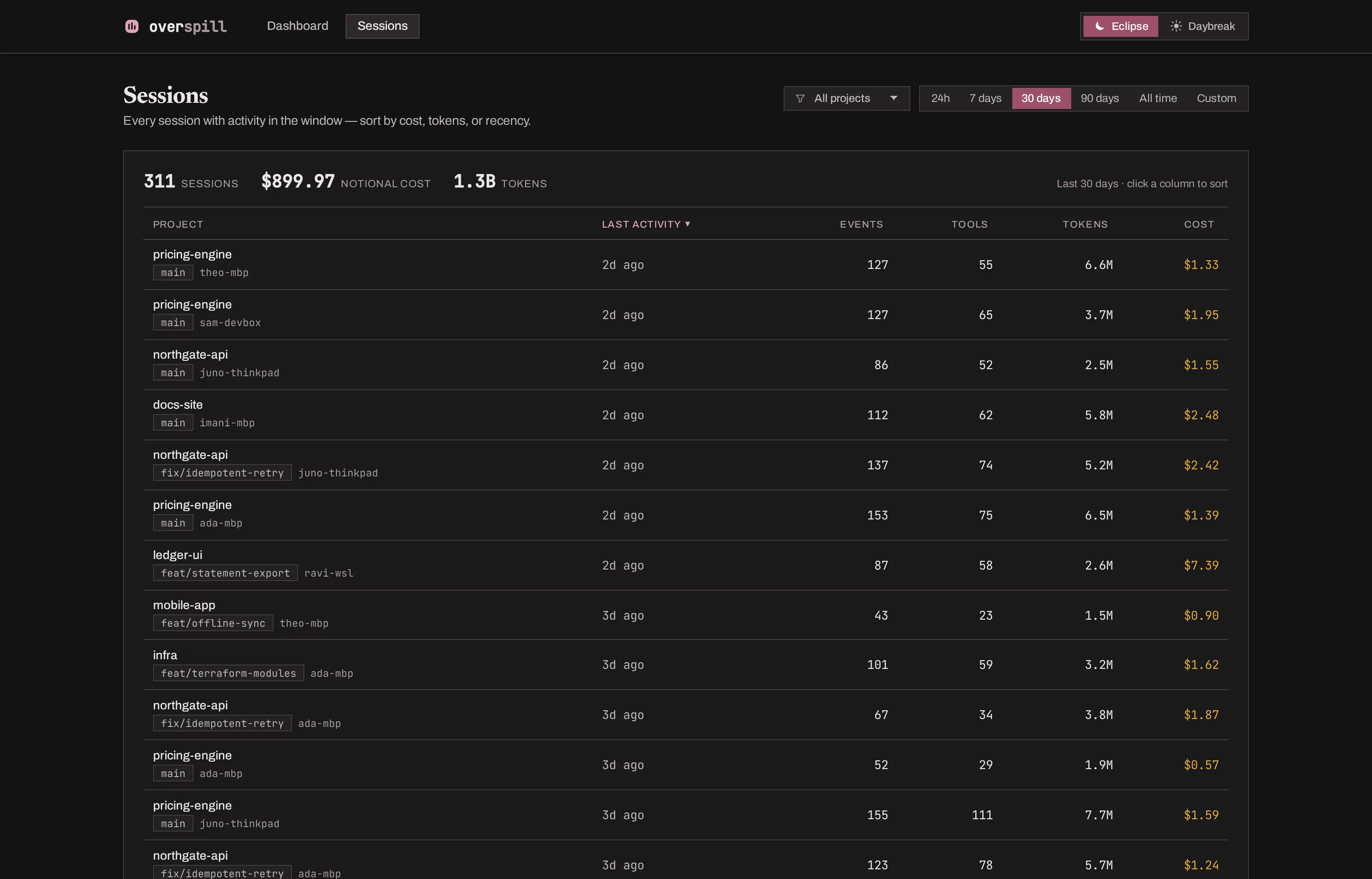Open the mobile-app session row
1372x879 pixels.
point(685,615)
